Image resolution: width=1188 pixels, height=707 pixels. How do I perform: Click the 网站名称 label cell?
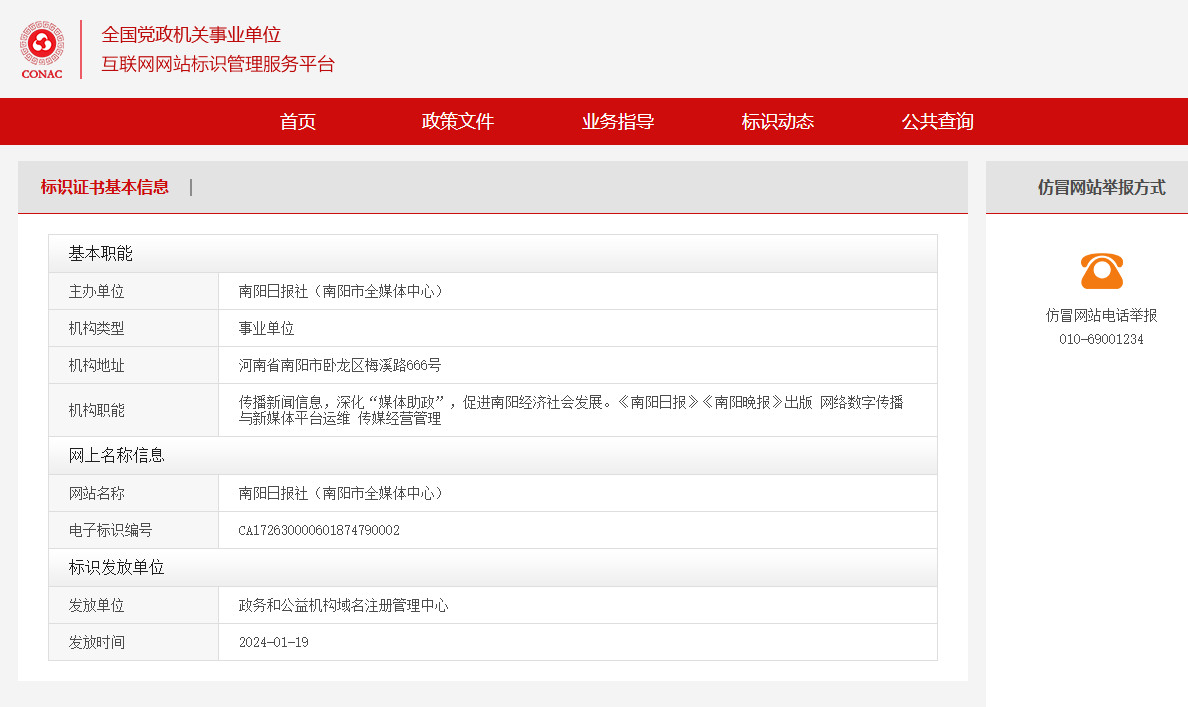click(x=133, y=493)
